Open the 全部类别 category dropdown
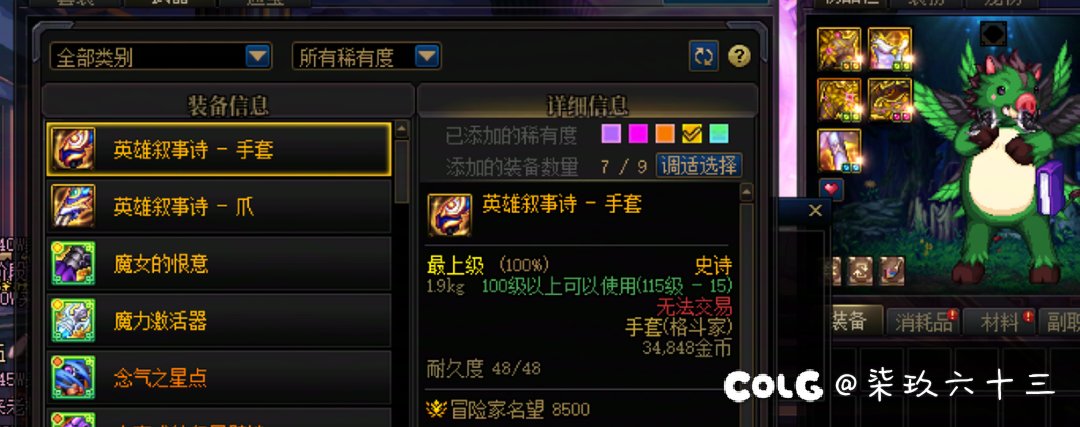 click(x=161, y=56)
